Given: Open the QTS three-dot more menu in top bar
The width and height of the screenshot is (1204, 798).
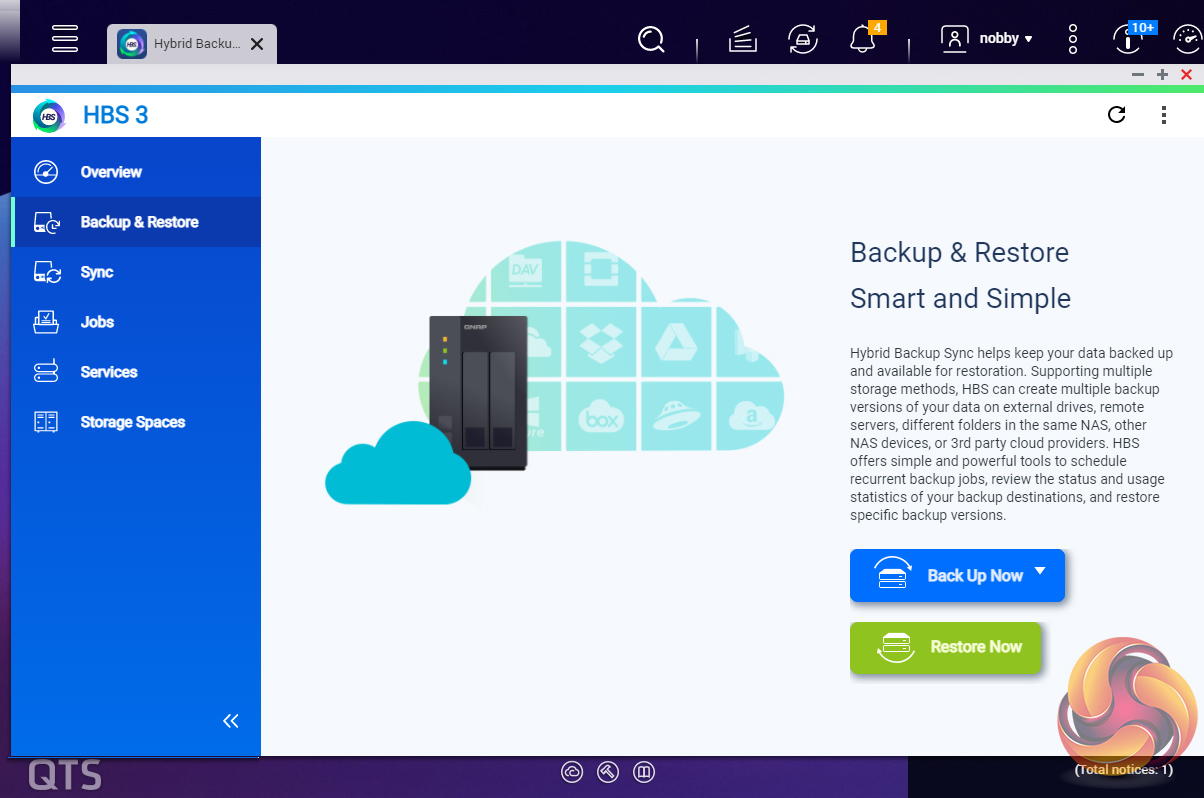Looking at the screenshot, I should [x=1073, y=39].
